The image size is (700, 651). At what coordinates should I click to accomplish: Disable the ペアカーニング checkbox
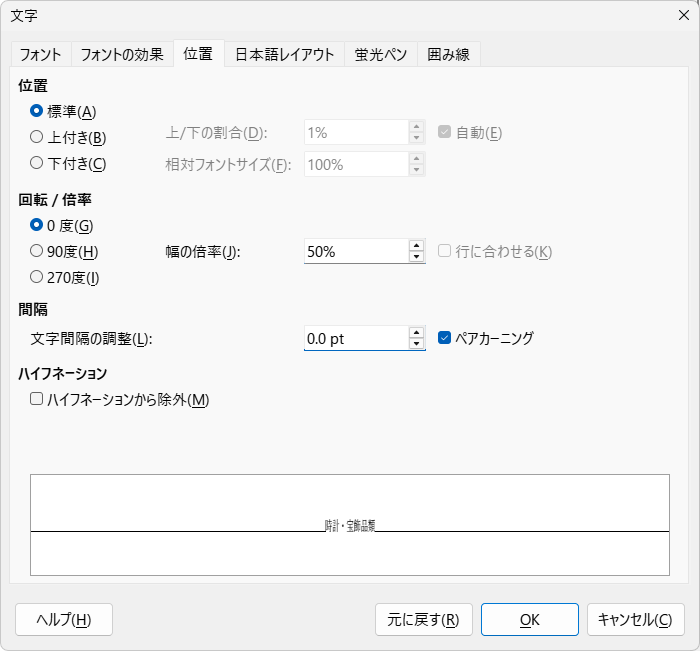coord(446,338)
